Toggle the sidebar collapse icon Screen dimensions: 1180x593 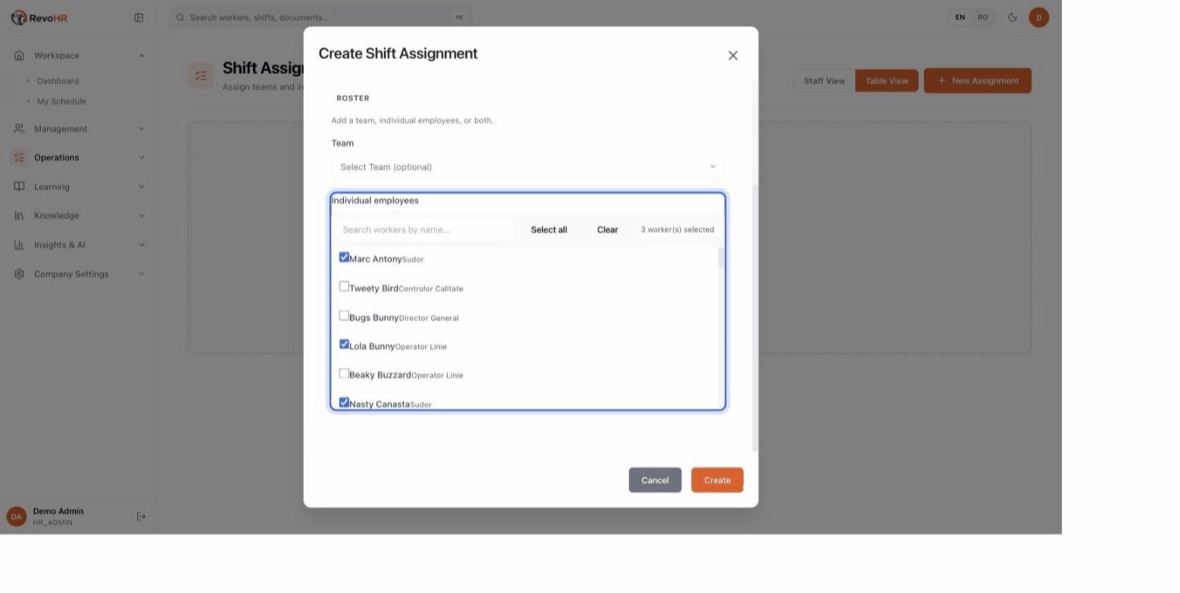(139, 17)
